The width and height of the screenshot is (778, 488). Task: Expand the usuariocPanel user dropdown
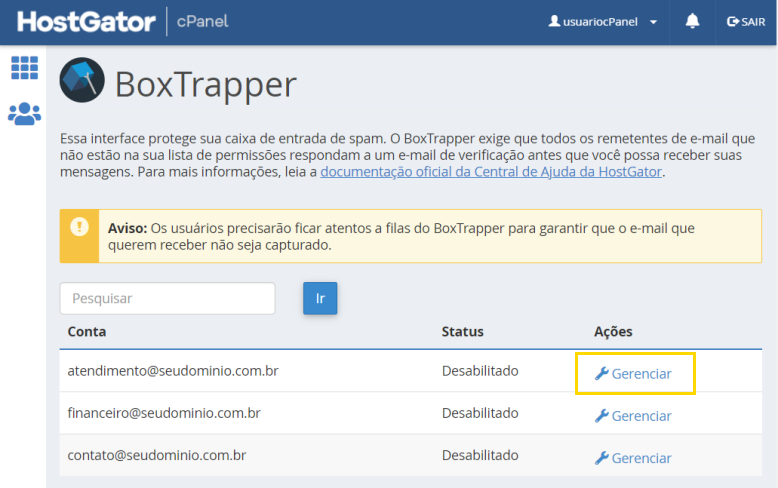[603, 22]
